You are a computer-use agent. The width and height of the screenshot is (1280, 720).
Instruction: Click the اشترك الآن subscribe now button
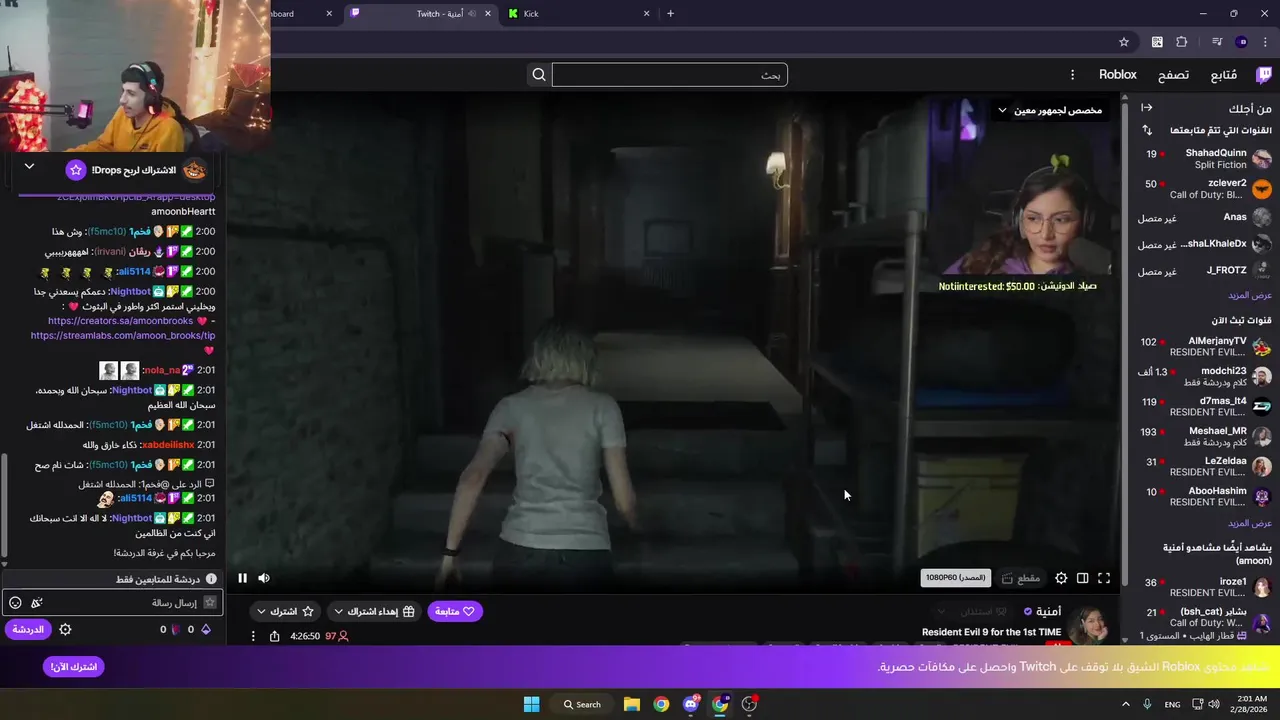[x=74, y=667]
